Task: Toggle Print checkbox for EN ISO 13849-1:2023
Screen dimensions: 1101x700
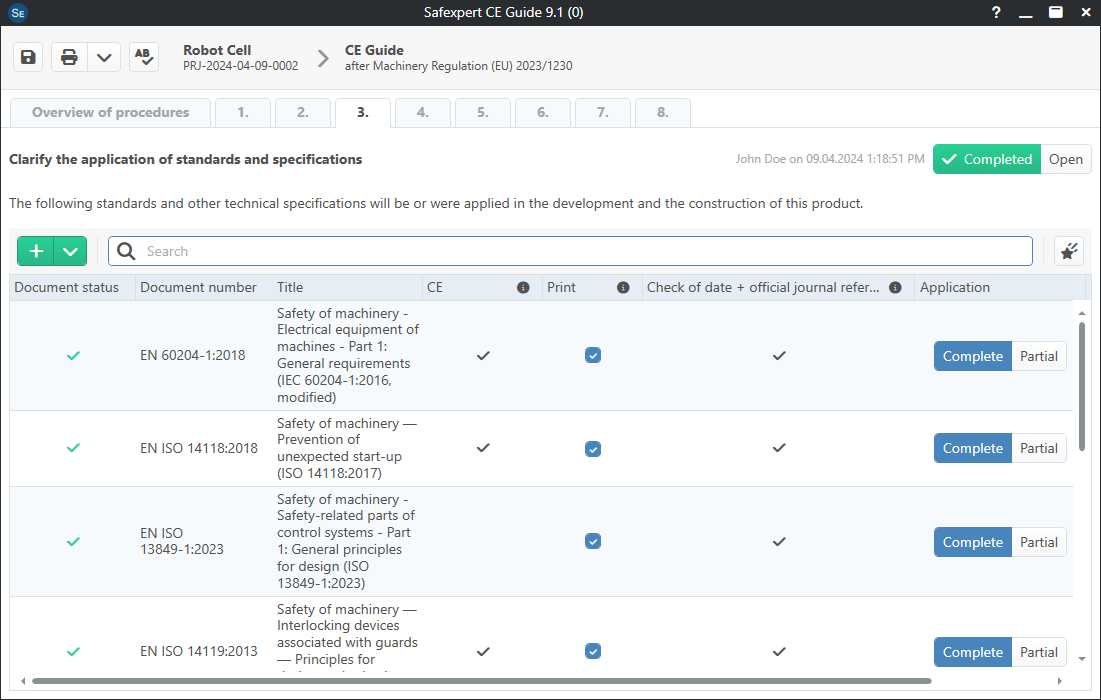Action: tap(593, 541)
